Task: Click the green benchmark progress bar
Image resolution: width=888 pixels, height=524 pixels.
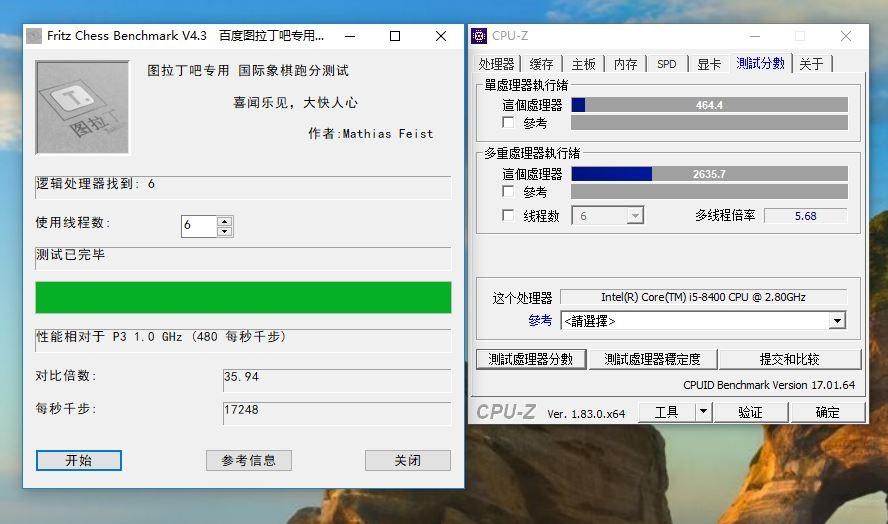Action: pyautogui.click(x=244, y=297)
